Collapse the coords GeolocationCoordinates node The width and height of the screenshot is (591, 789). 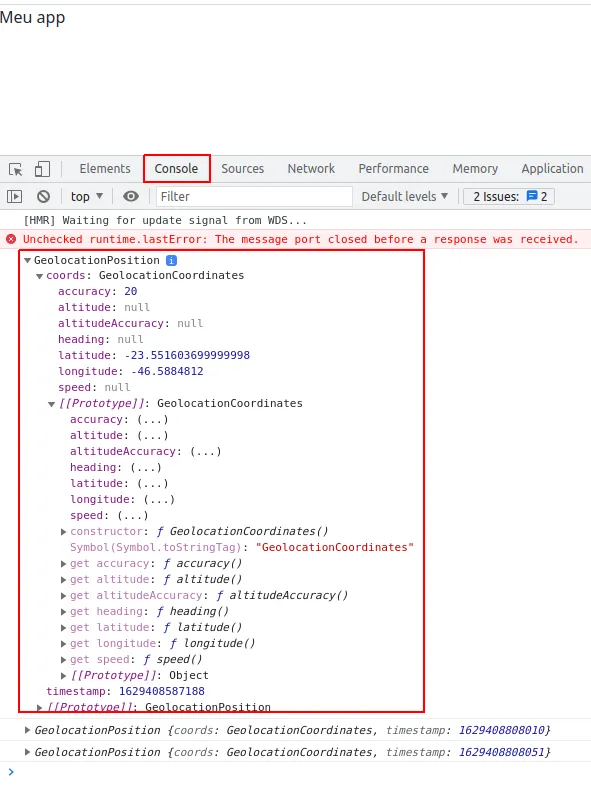(x=39, y=276)
